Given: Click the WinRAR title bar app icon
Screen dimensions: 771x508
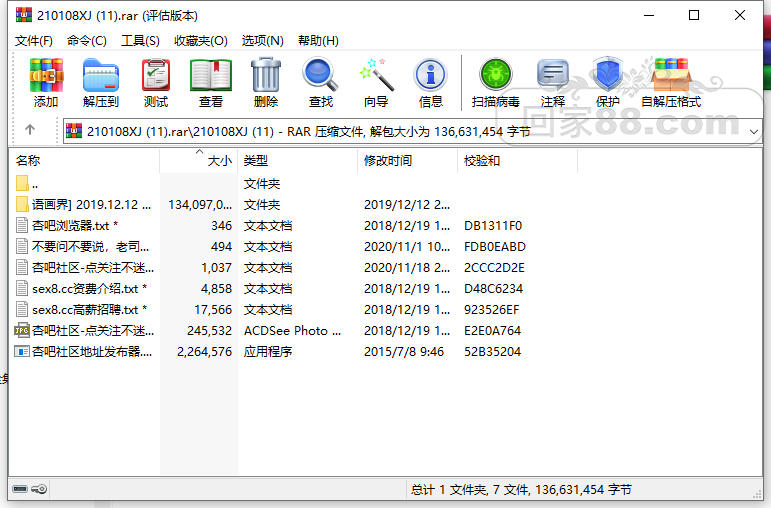Looking at the screenshot, I should [x=24, y=15].
